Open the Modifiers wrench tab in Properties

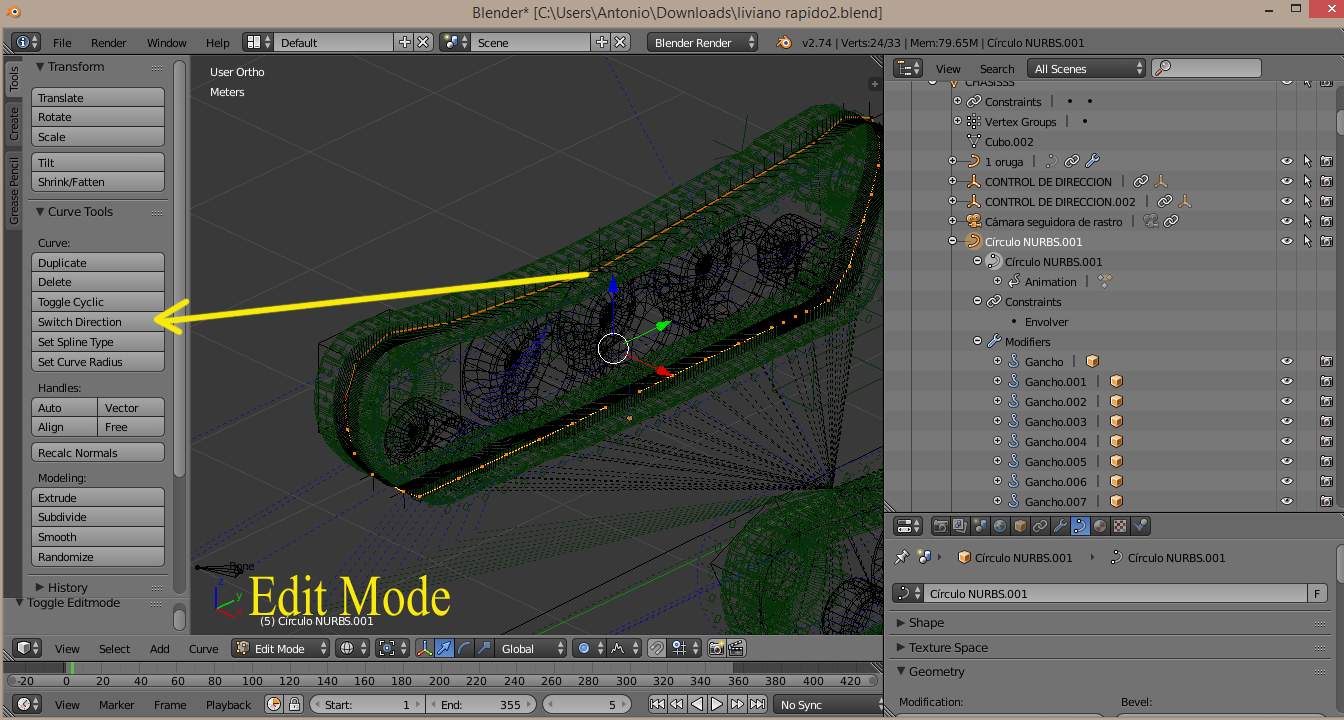tap(1060, 526)
